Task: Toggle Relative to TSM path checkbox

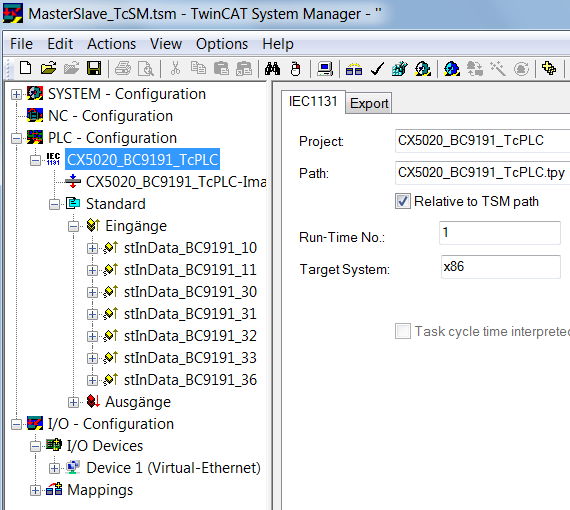Action: click(x=403, y=201)
